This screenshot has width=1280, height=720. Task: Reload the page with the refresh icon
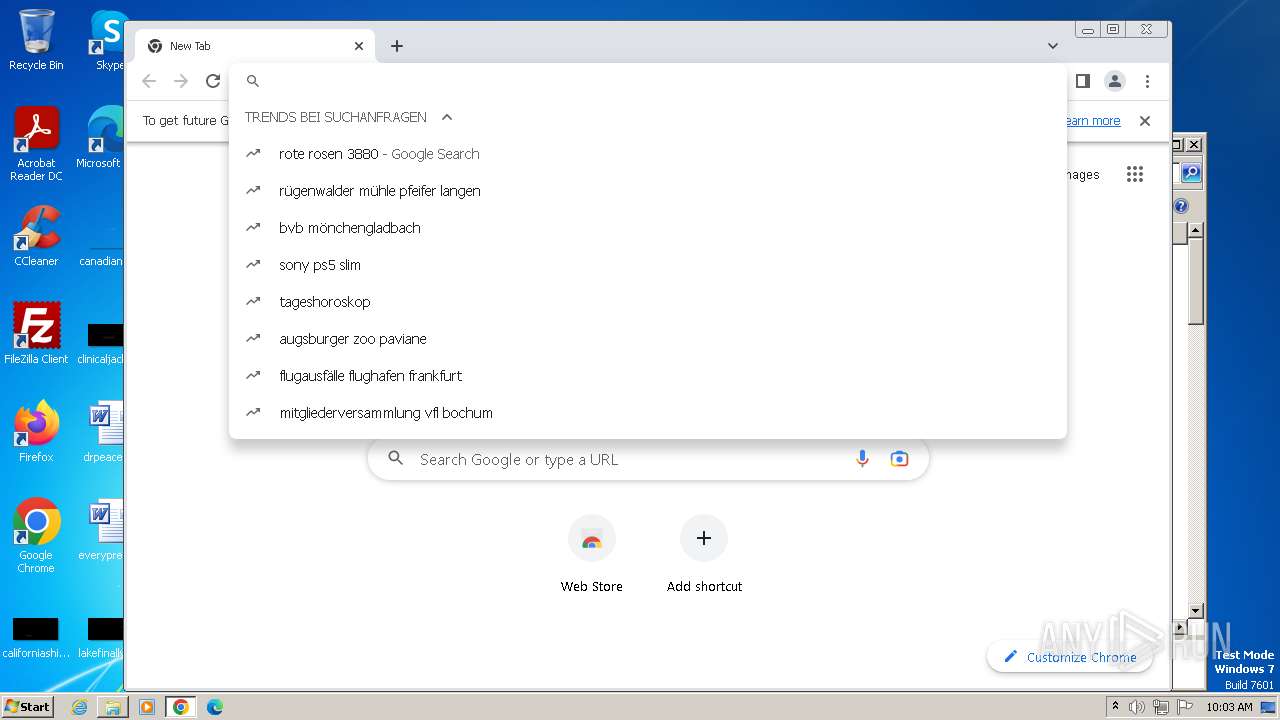pyautogui.click(x=213, y=81)
